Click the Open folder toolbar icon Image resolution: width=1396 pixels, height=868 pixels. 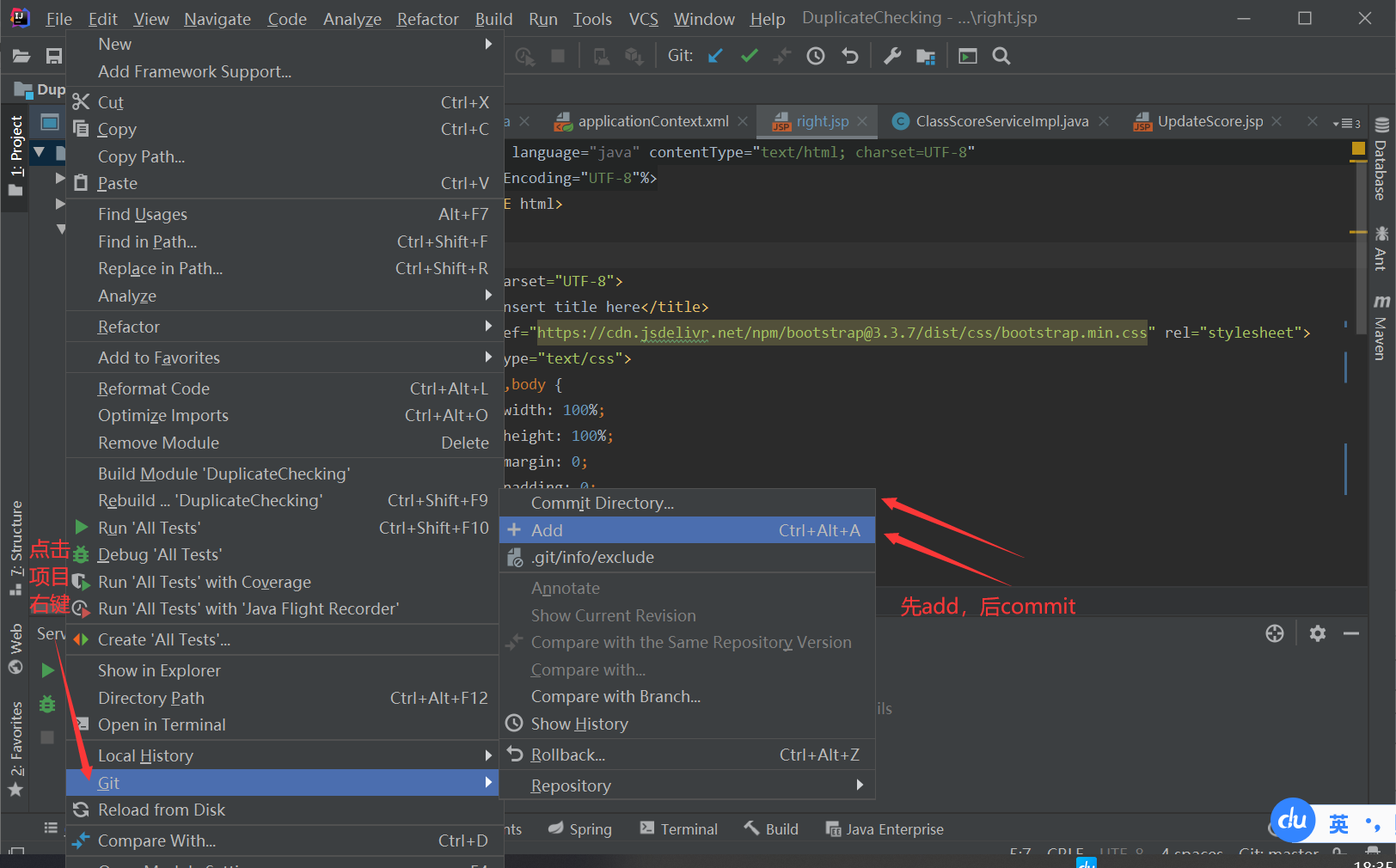pyautogui.click(x=21, y=56)
